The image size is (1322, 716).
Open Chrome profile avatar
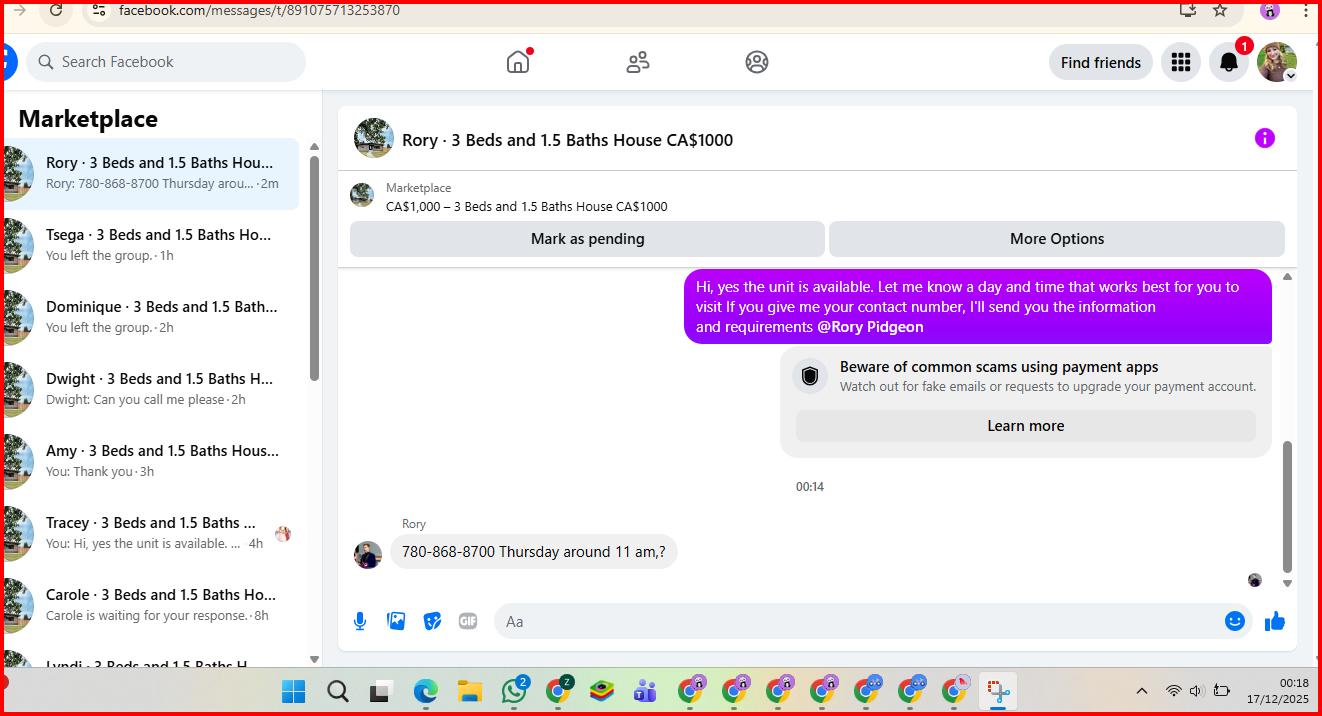[x=1270, y=10]
